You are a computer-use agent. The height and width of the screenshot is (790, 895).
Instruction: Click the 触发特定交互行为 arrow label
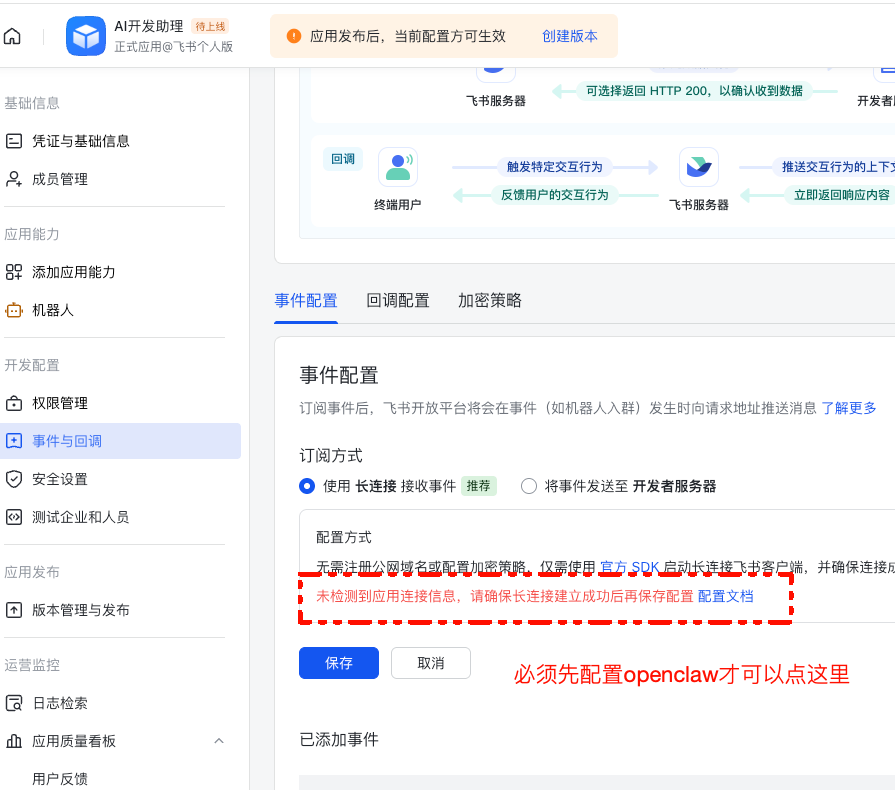click(x=554, y=167)
